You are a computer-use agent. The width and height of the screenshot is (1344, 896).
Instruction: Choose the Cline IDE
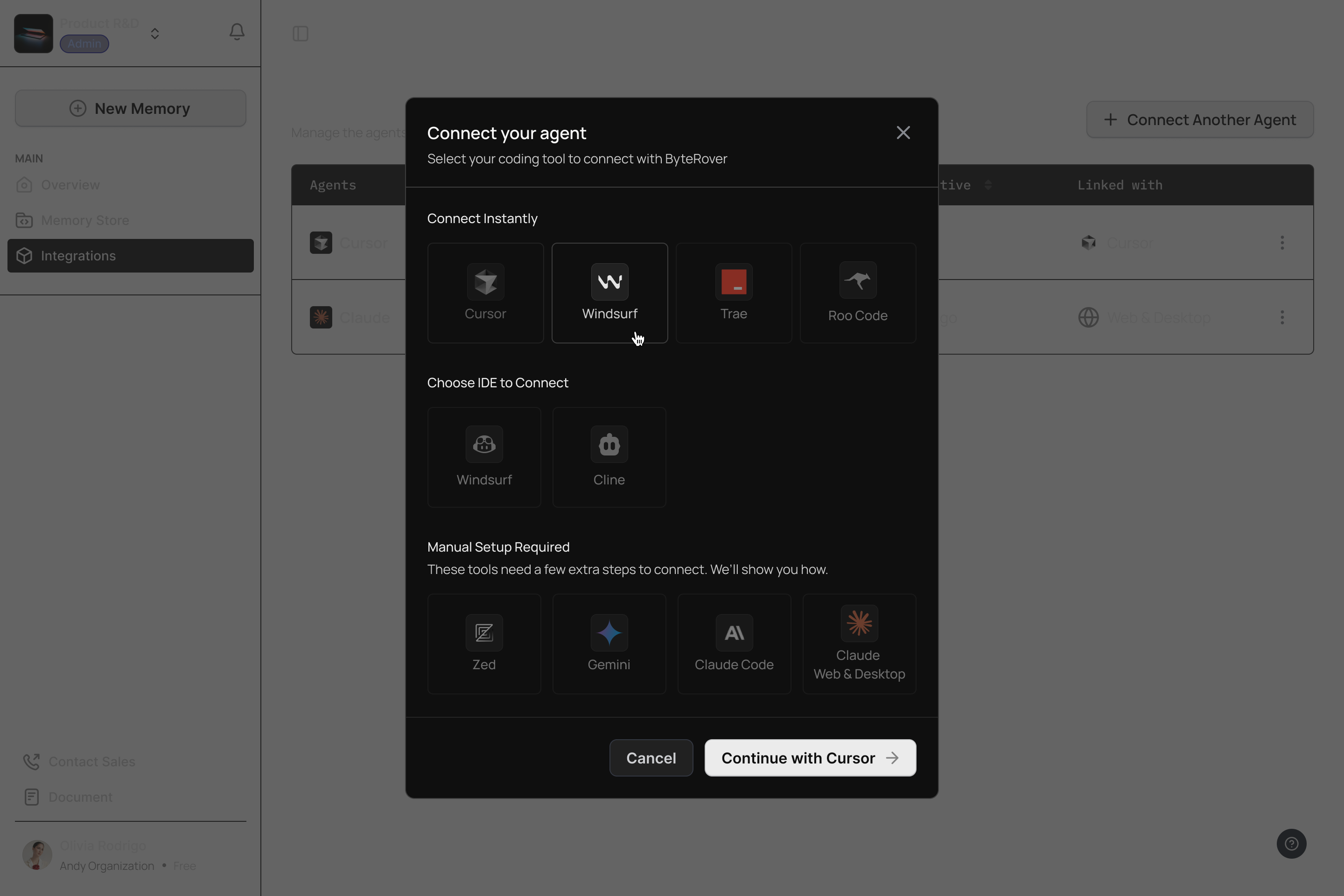[x=609, y=457]
